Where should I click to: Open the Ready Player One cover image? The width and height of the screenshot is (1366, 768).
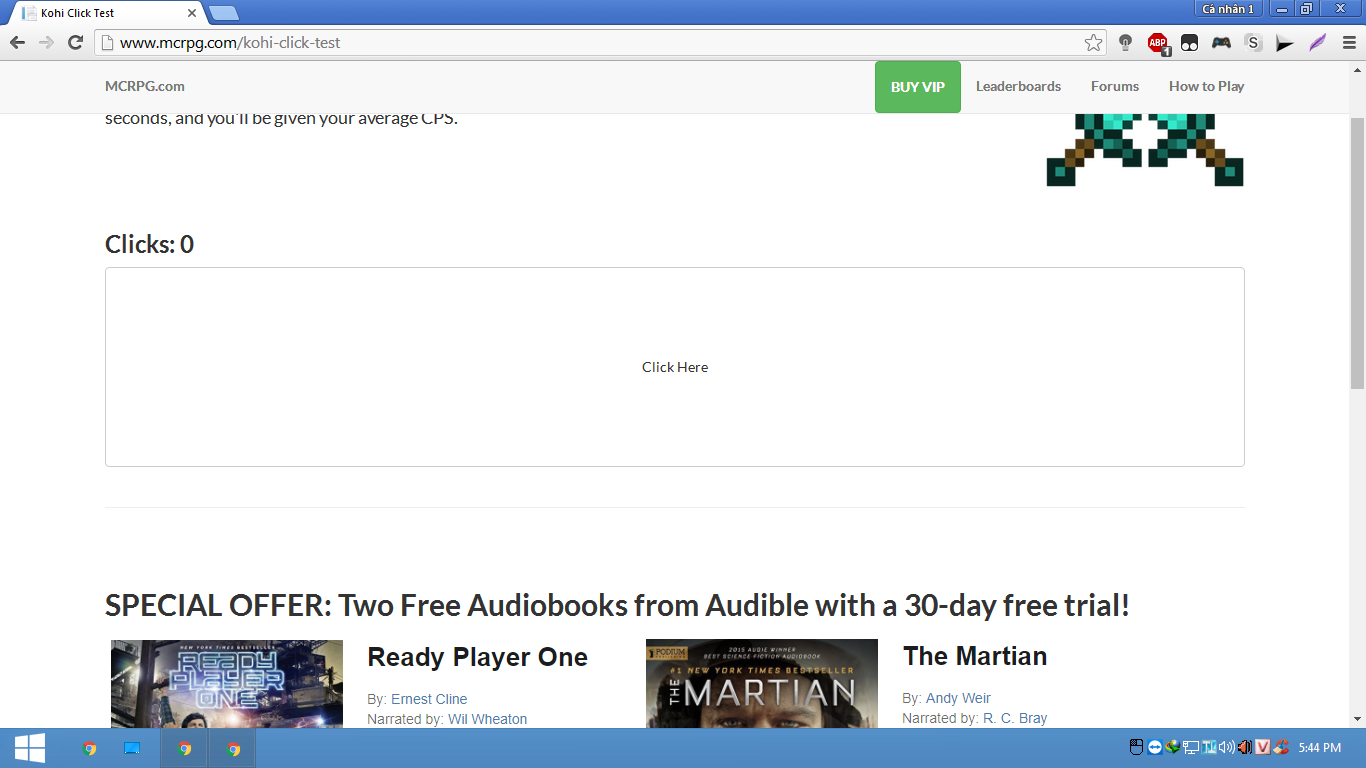click(227, 684)
